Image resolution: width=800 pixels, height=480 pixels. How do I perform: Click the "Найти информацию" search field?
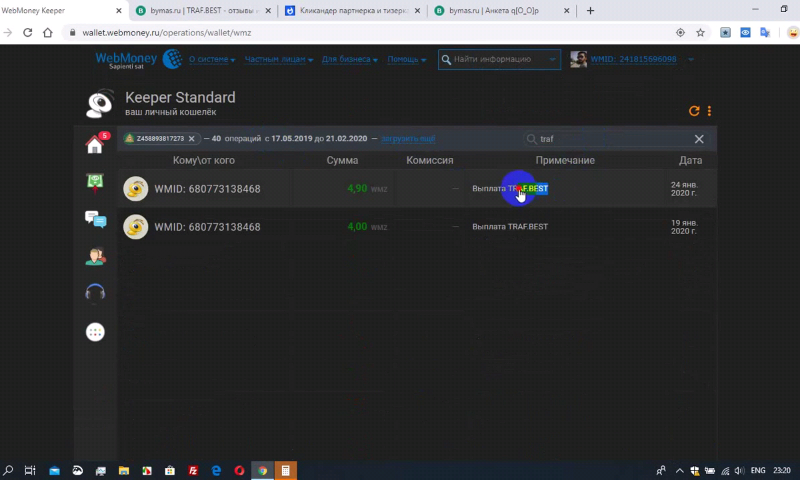tap(499, 60)
